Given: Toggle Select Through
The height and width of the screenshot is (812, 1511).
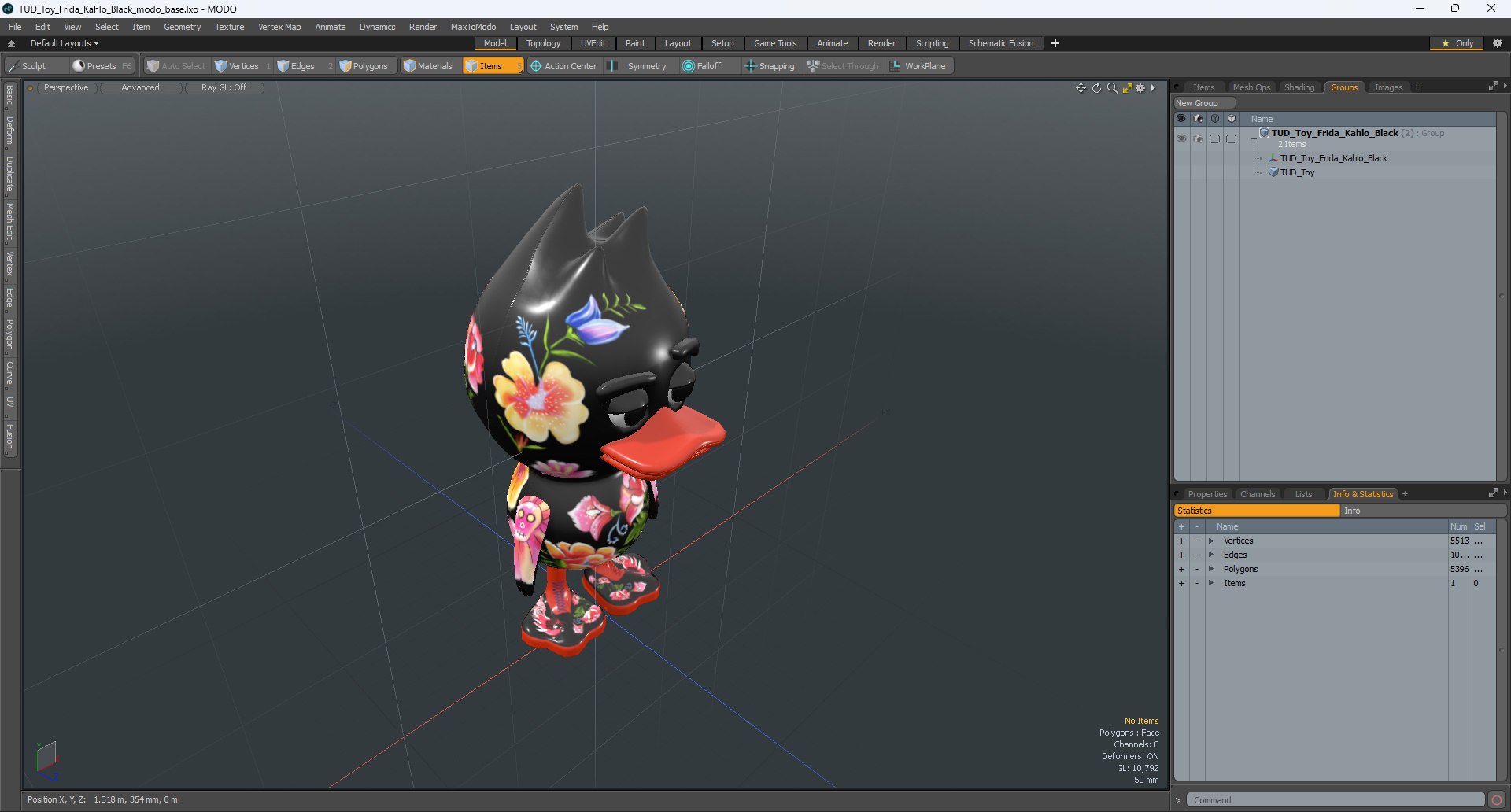Looking at the screenshot, I should 843,66.
